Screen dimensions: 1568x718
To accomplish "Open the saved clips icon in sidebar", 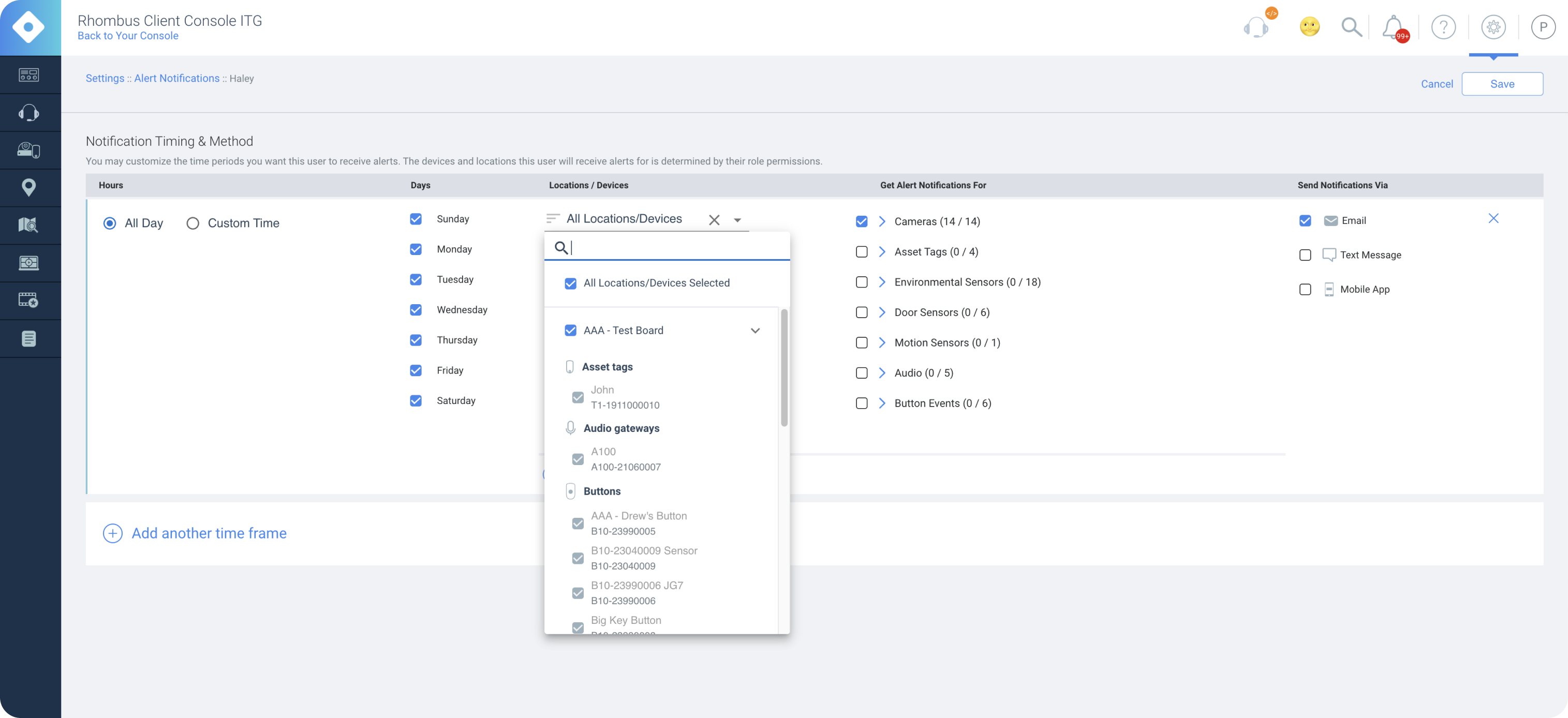I will 28,300.
